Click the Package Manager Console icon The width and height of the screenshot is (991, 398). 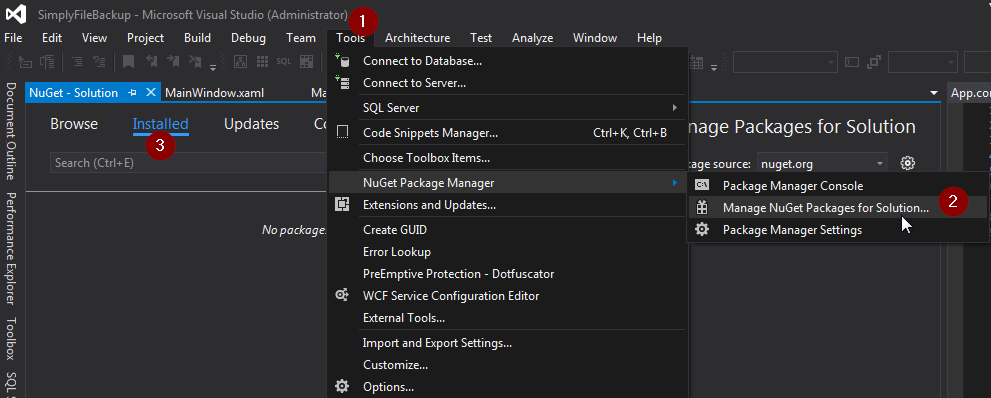click(702, 186)
